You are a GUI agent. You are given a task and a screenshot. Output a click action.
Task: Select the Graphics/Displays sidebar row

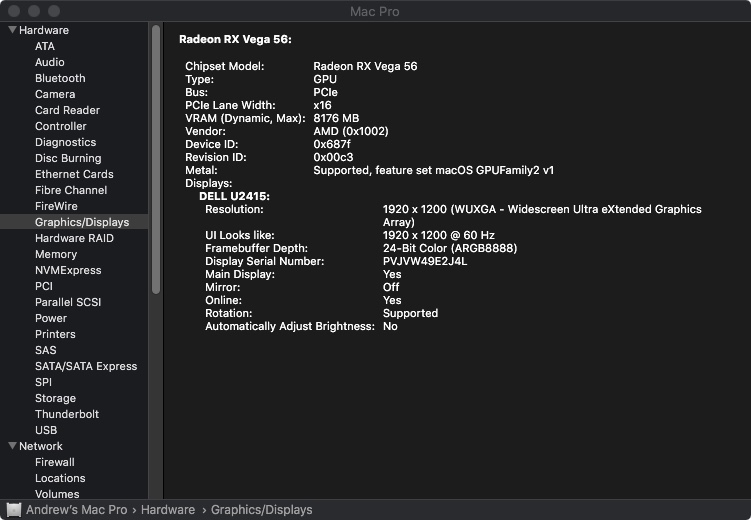(x=74, y=222)
